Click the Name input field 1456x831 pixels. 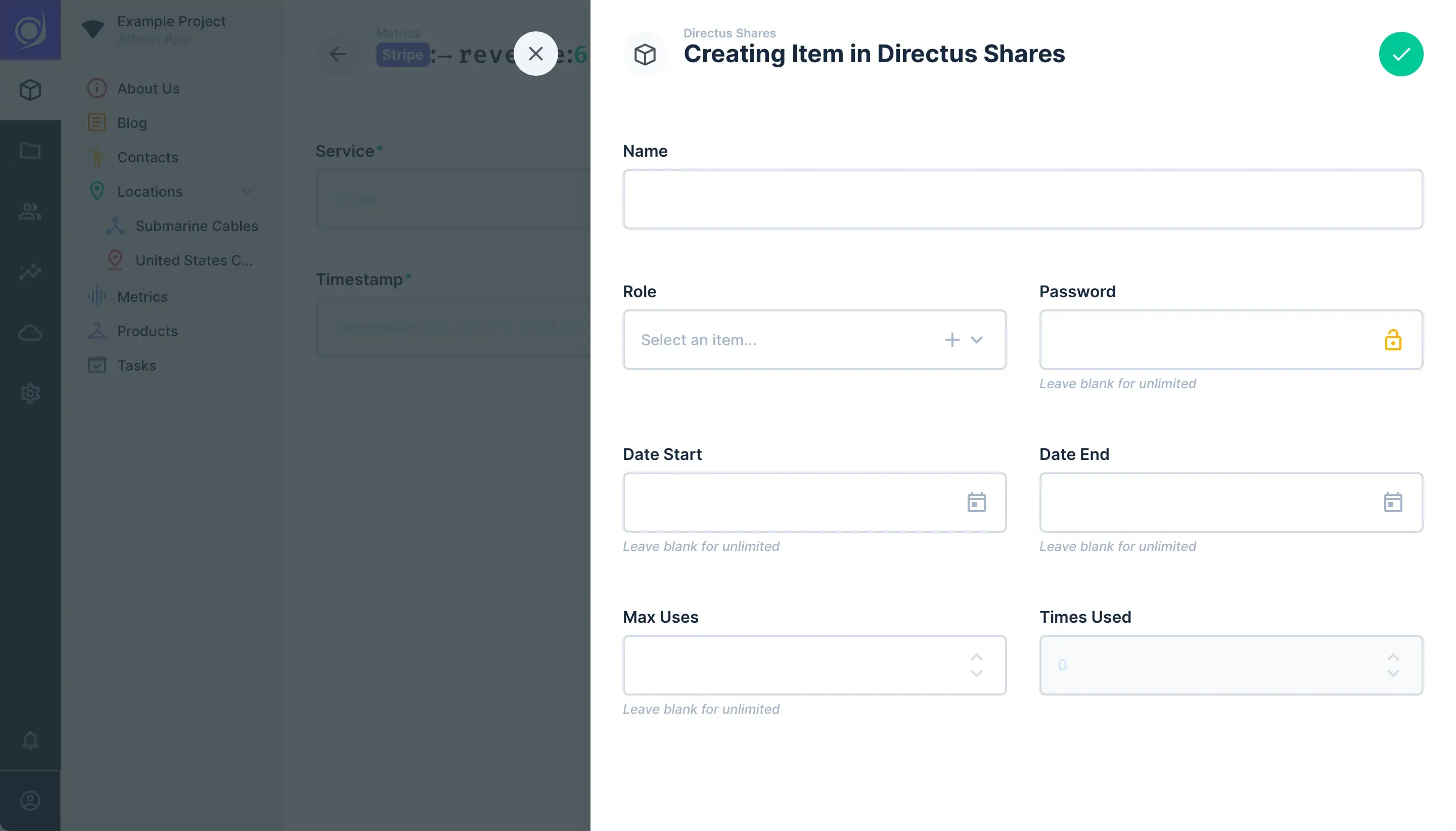tap(1022, 199)
